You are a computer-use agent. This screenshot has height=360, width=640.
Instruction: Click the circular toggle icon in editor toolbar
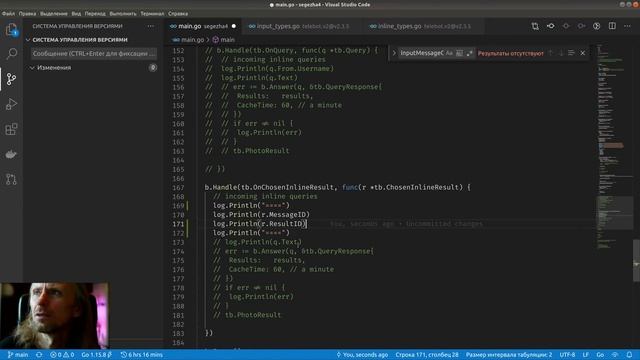(597, 26)
